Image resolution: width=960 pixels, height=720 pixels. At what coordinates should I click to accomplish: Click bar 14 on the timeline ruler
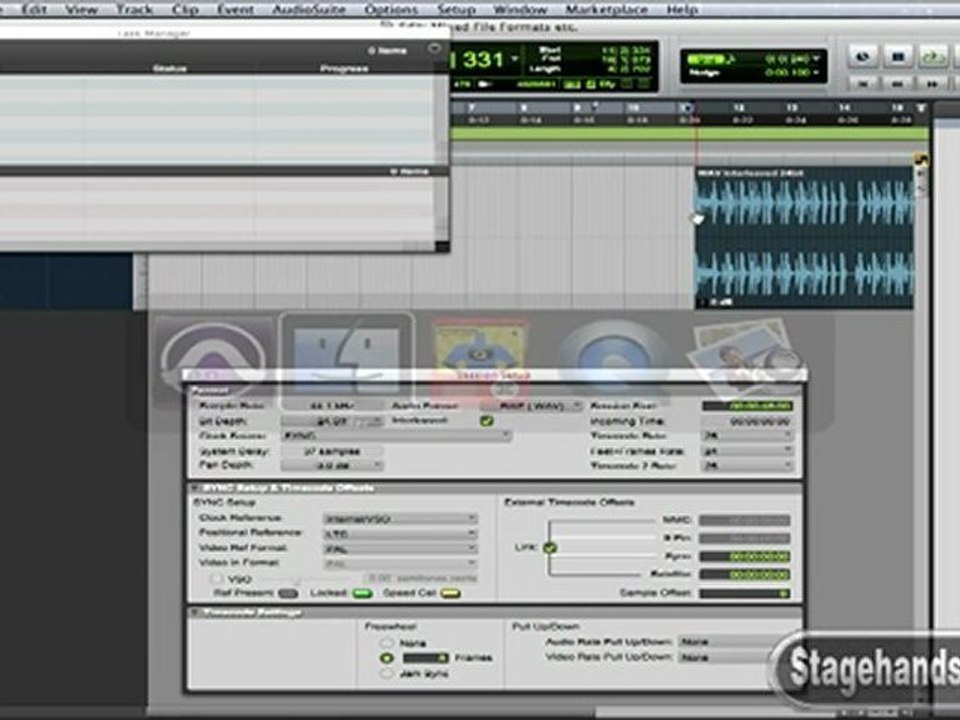point(844,108)
